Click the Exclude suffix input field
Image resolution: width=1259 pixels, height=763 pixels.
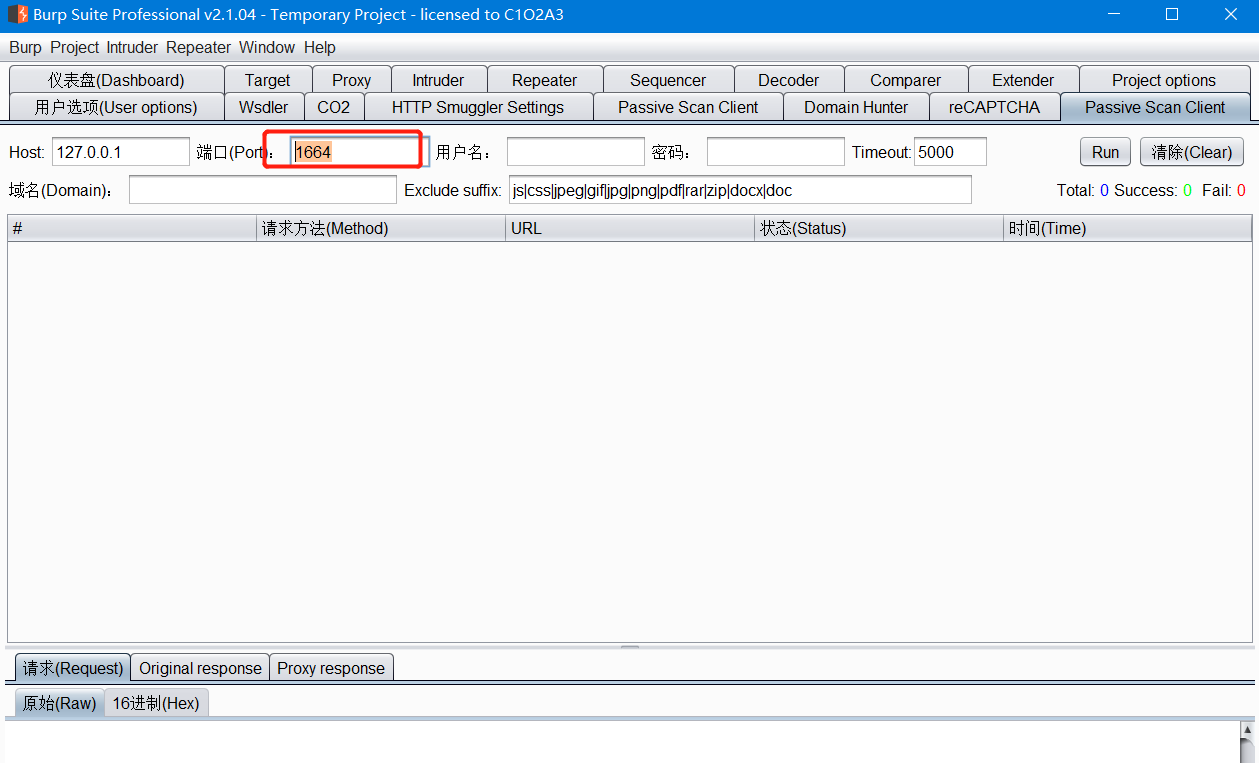[x=740, y=190]
